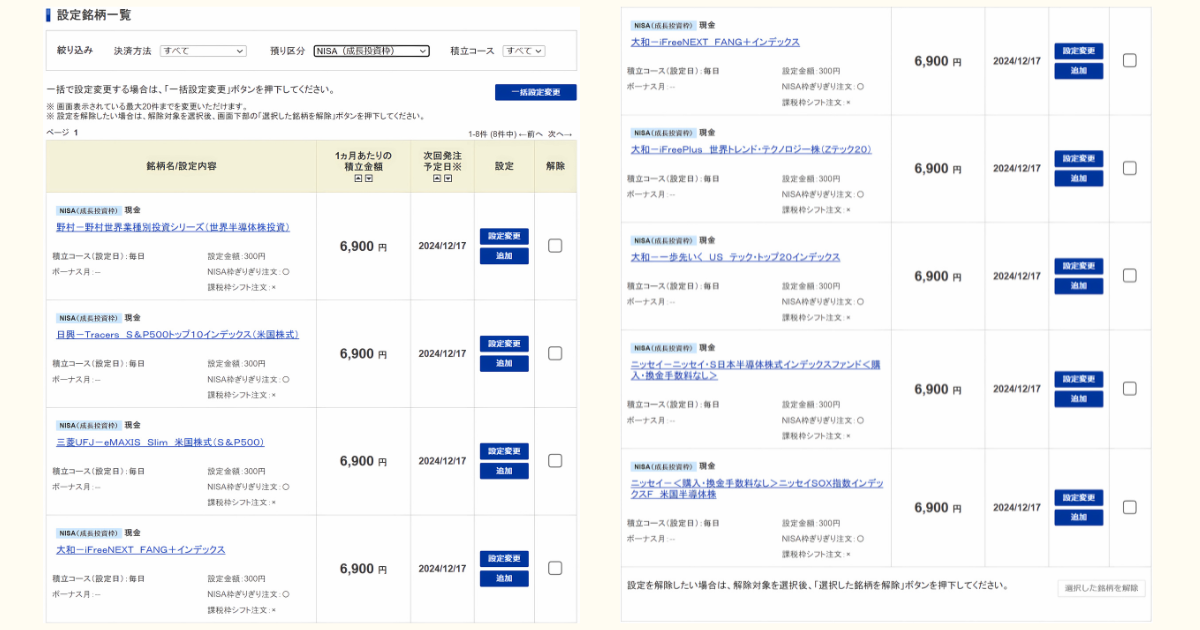Click descending sort icon under 積立金額 column
This screenshot has width=1200, height=630.
point(369,178)
